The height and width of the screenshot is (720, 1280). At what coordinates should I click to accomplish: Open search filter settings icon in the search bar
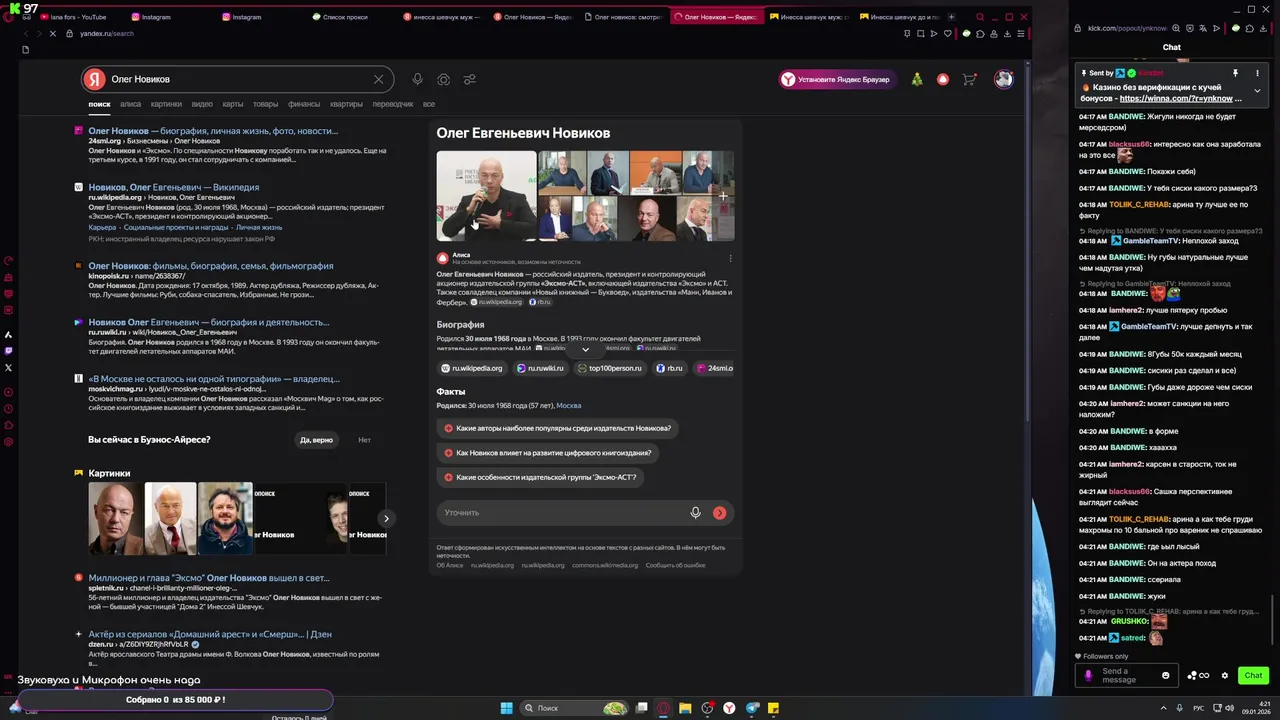(469, 79)
